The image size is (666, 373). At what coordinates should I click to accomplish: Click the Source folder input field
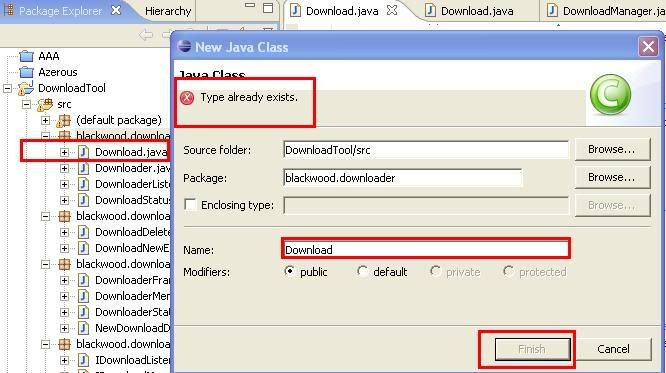(x=426, y=150)
